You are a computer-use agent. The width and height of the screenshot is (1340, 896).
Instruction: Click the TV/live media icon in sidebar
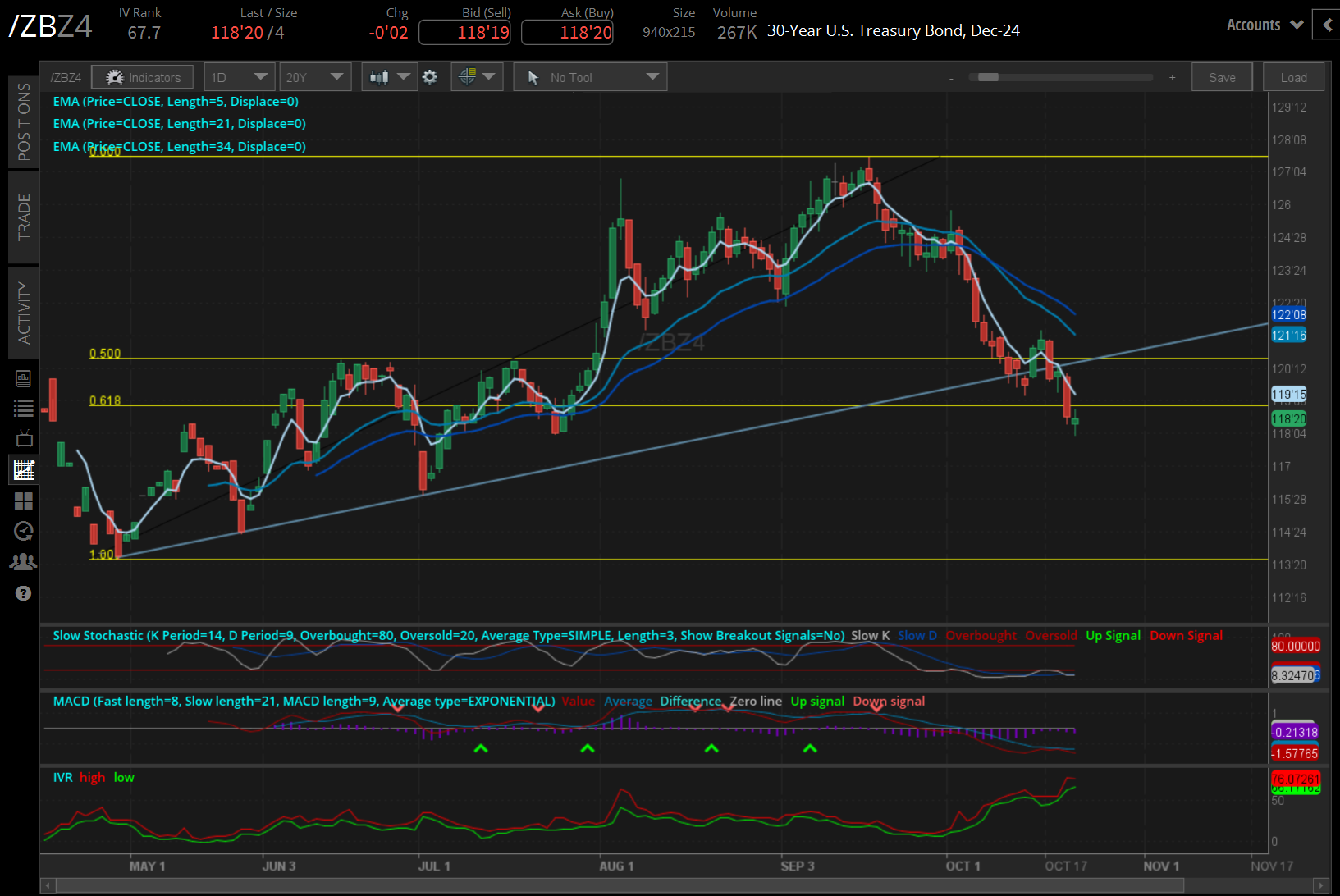[23, 437]
